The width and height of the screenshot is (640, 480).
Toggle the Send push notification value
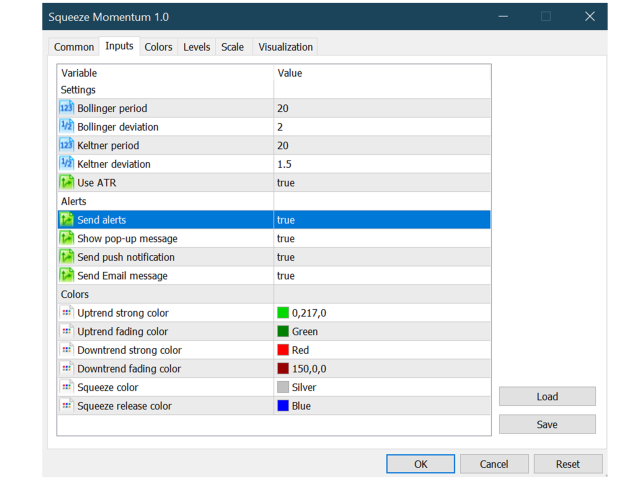[x=380, y=257]
